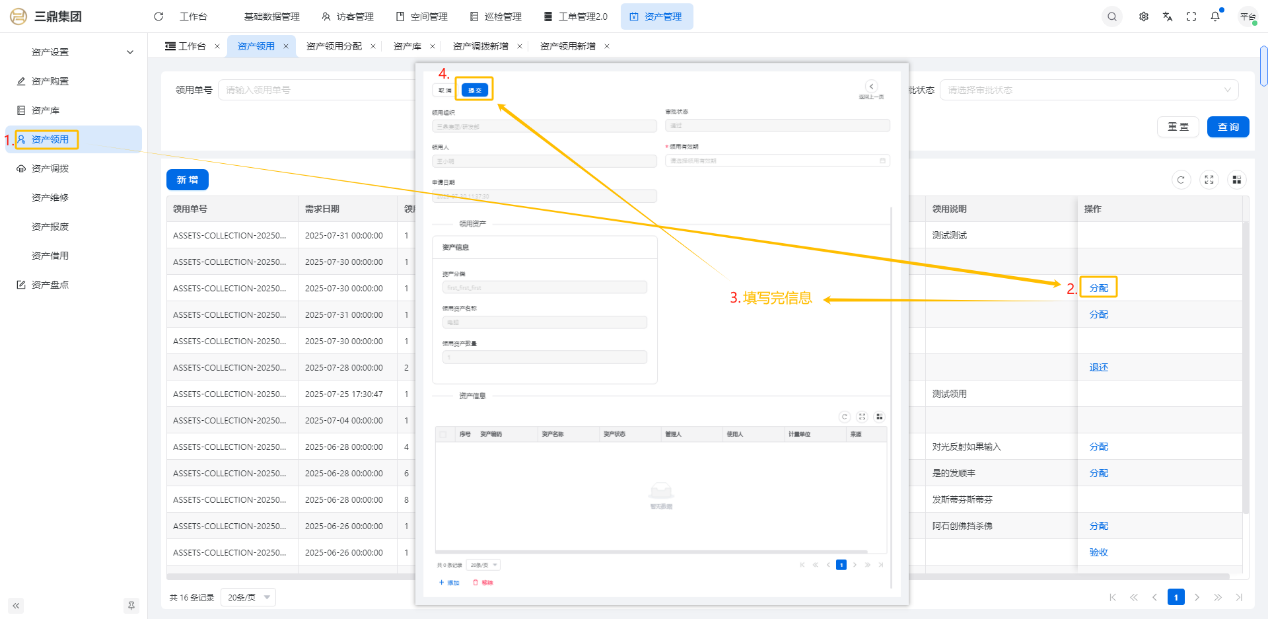
Task: Open the notification bell
Action: coord(1215,17)
